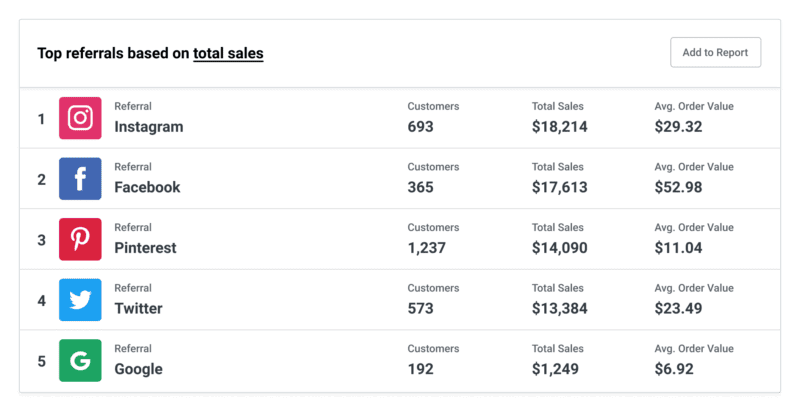Click Instagram's 693 customers count
The image size is (800, 412).
[x=421, y=127]
